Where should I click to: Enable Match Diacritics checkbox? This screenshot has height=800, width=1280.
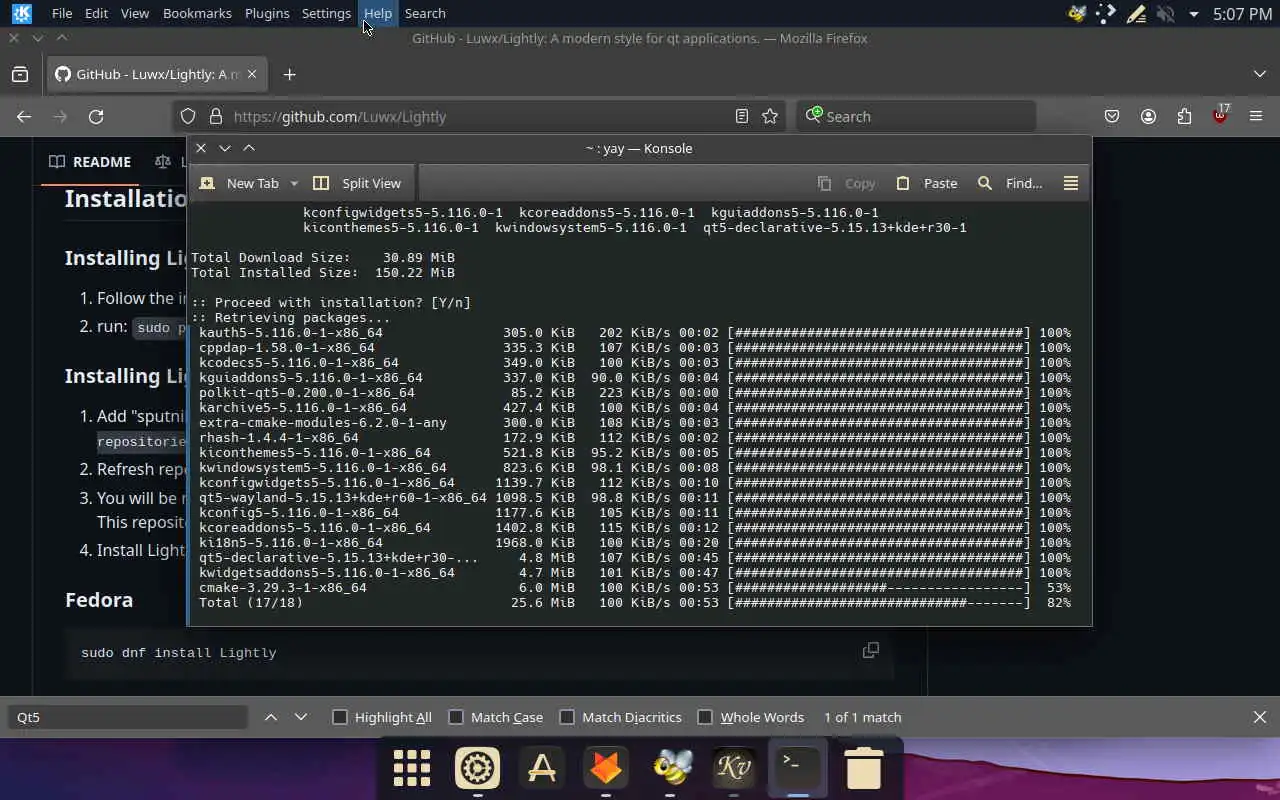click(567, 717)
